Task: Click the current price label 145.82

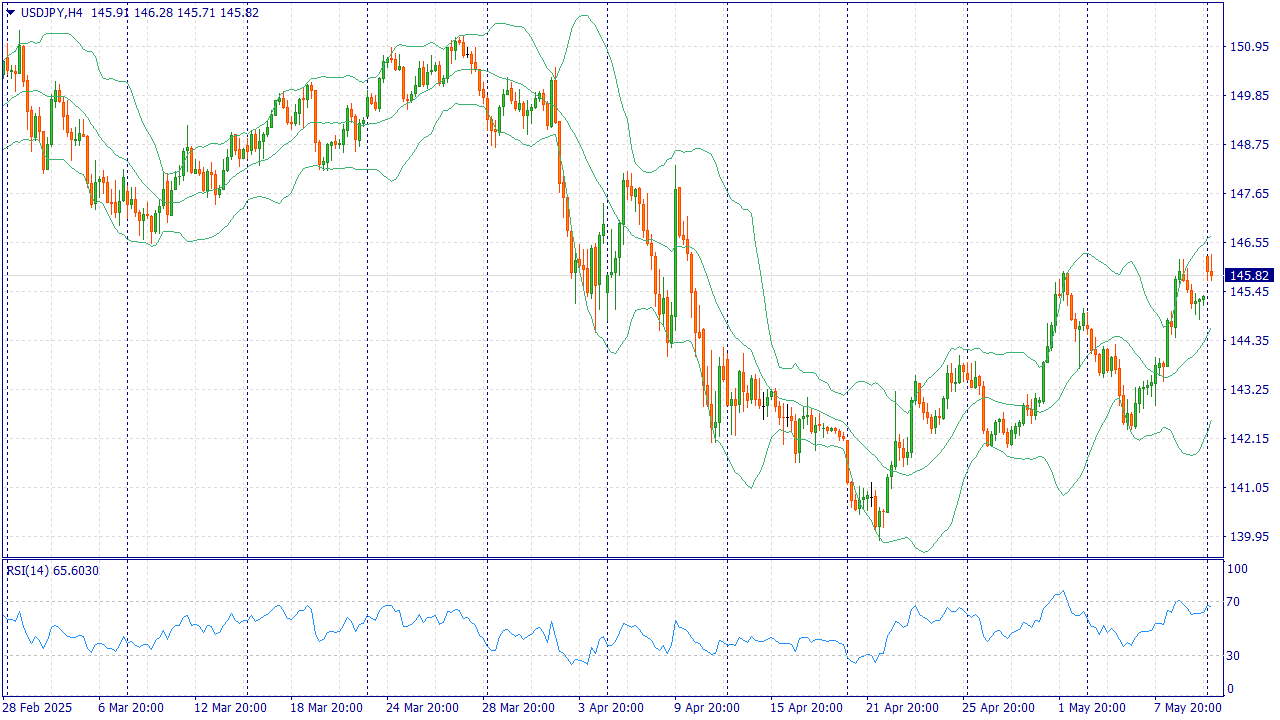Action: click(x=1250, y=275)
